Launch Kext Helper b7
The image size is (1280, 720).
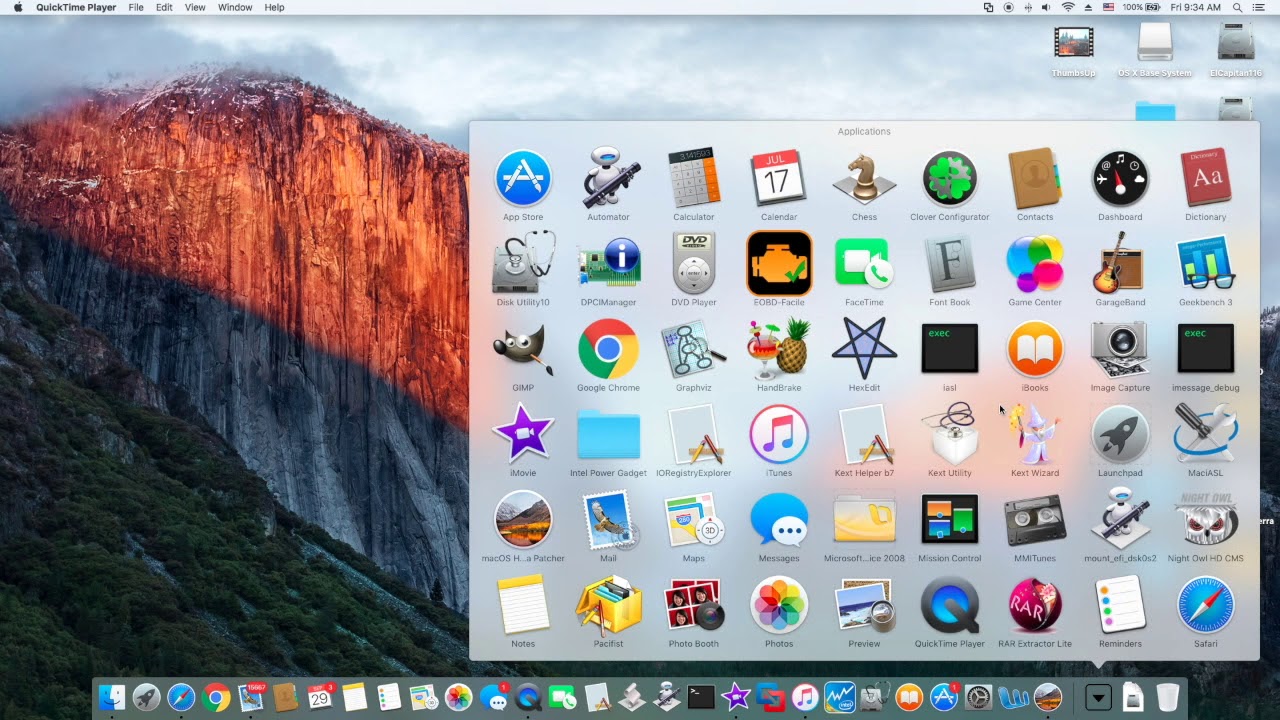(864, 434)
